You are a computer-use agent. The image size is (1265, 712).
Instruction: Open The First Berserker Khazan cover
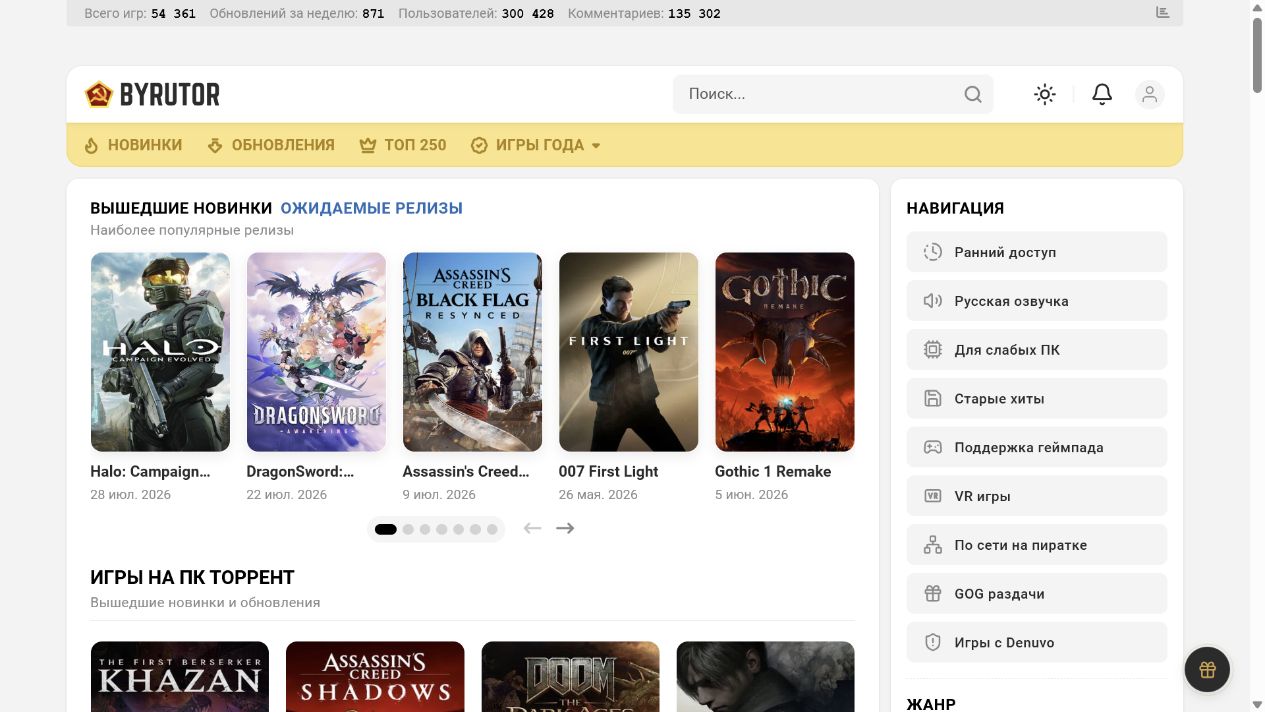pyautogui.click(x=180, y=677)
